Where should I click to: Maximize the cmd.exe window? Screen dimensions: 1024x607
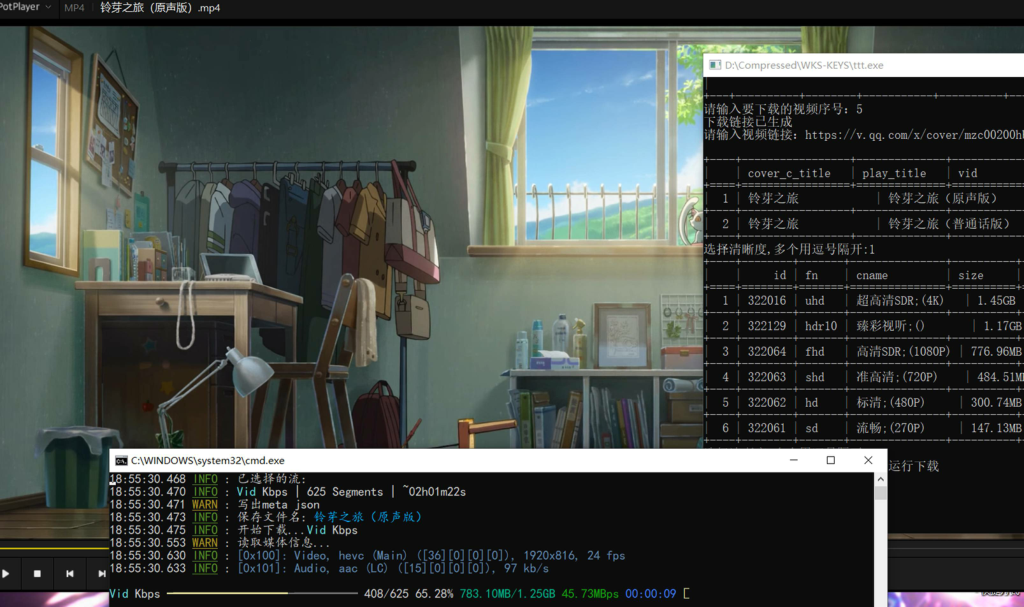pyautogui.click(x=831, y=460)
